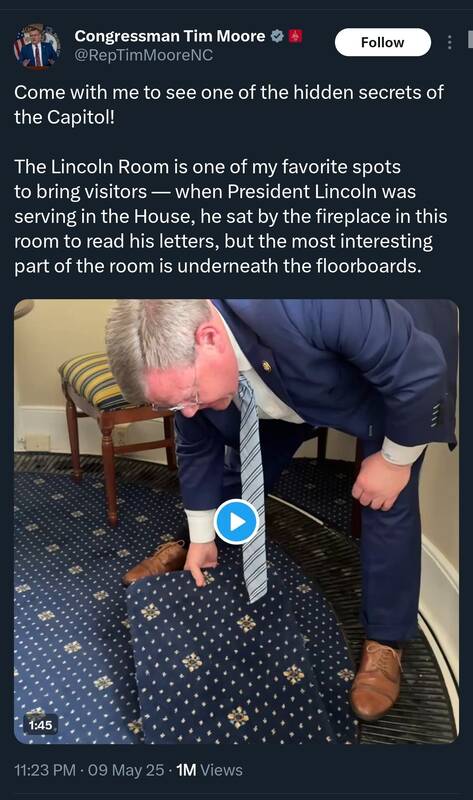Click the Lincoln Room paragraph of the post
The width and height of the screenshot is (473, 800).
coord(231,216)
